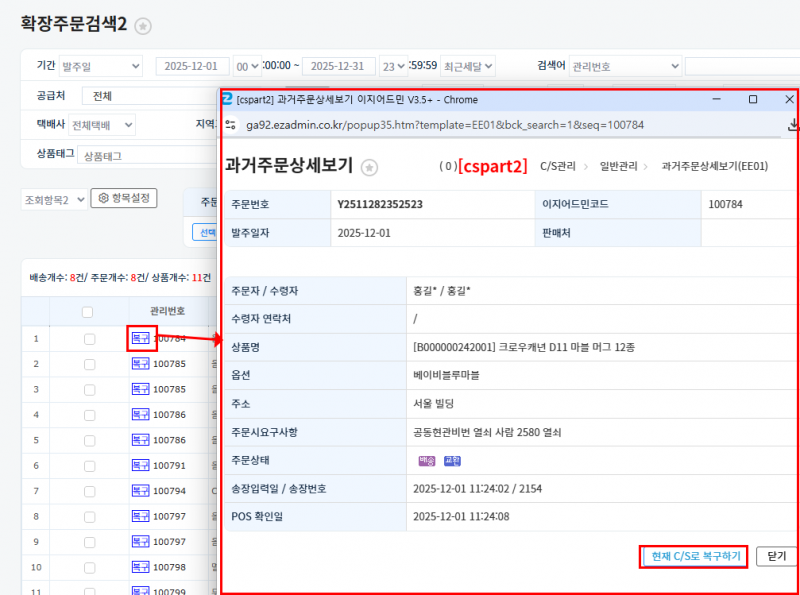Minimize the 과거주문상세보기 Chrome popup window
Image resolution: width=800 pixels, height=595 pixels.
pyautogui.click(x=717, y=100)
